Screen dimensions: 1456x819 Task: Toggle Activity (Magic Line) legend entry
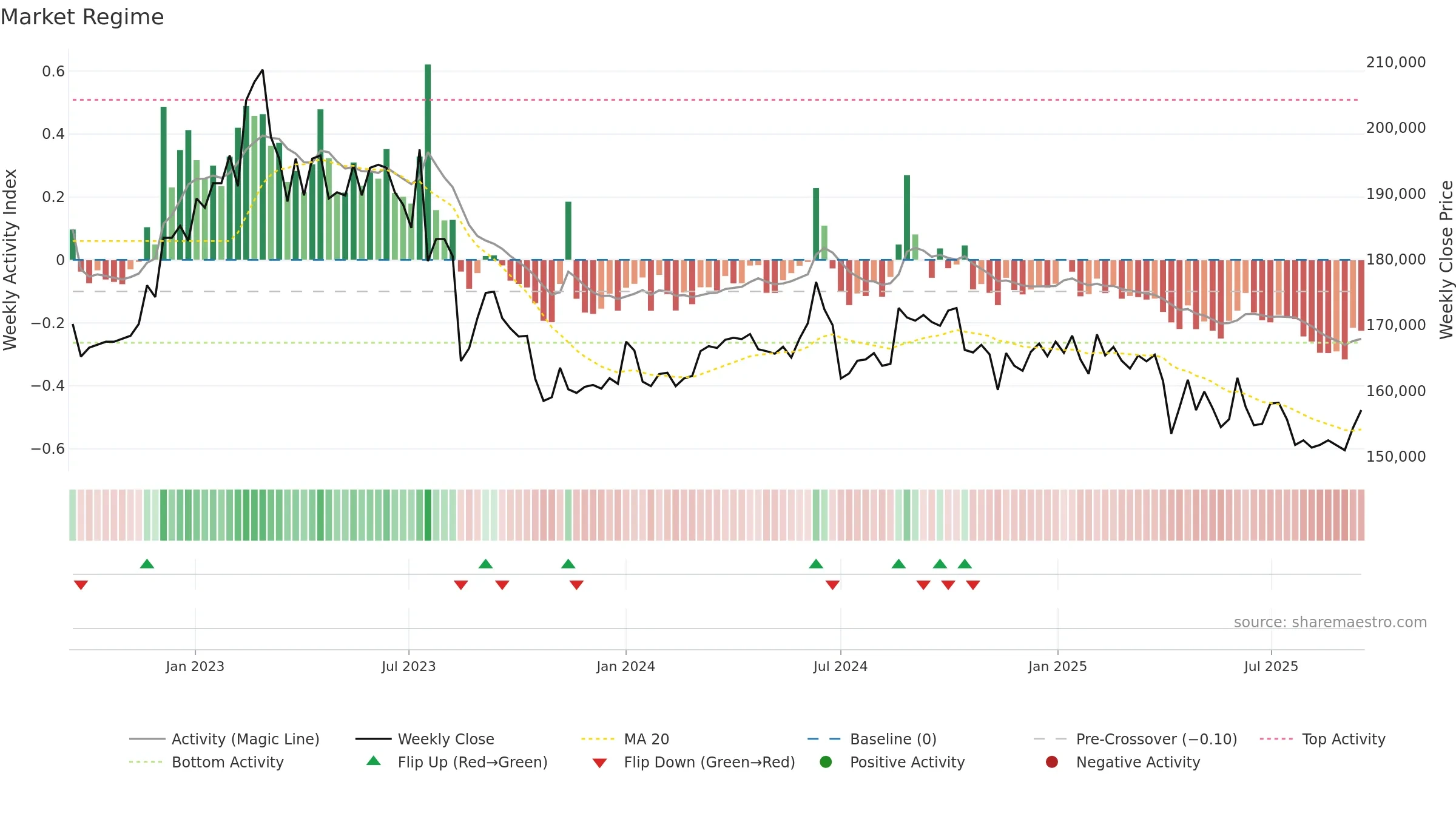point(224,739)
